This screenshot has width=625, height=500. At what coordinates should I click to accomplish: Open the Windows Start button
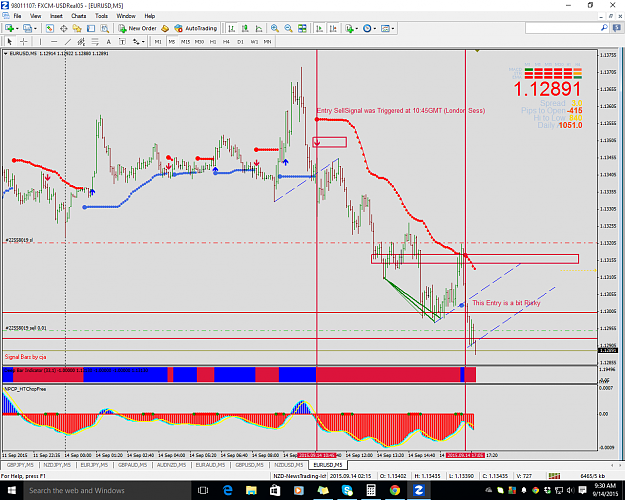click(x=11, y=490)
